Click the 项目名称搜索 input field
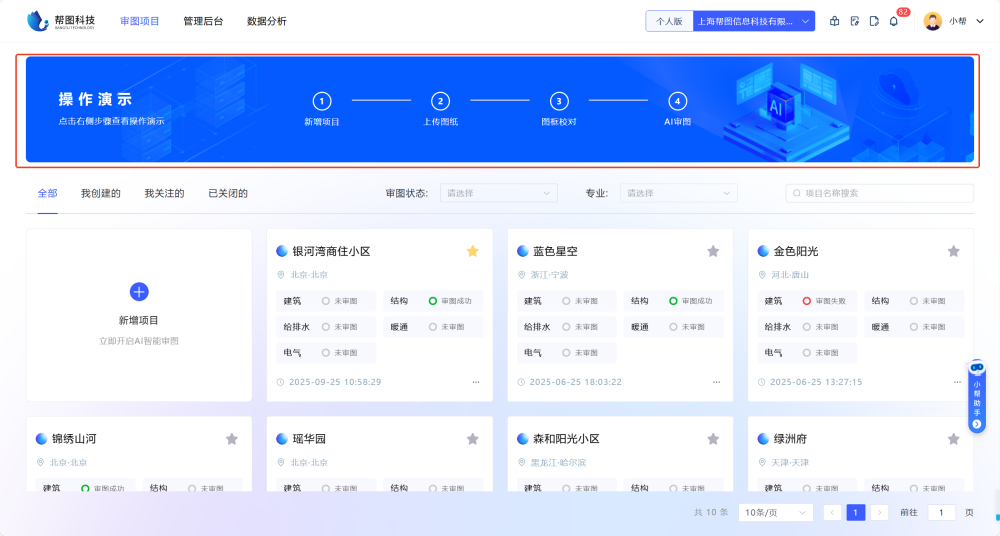The width and height of the screenshot is (1000, 536). point(885,193)
